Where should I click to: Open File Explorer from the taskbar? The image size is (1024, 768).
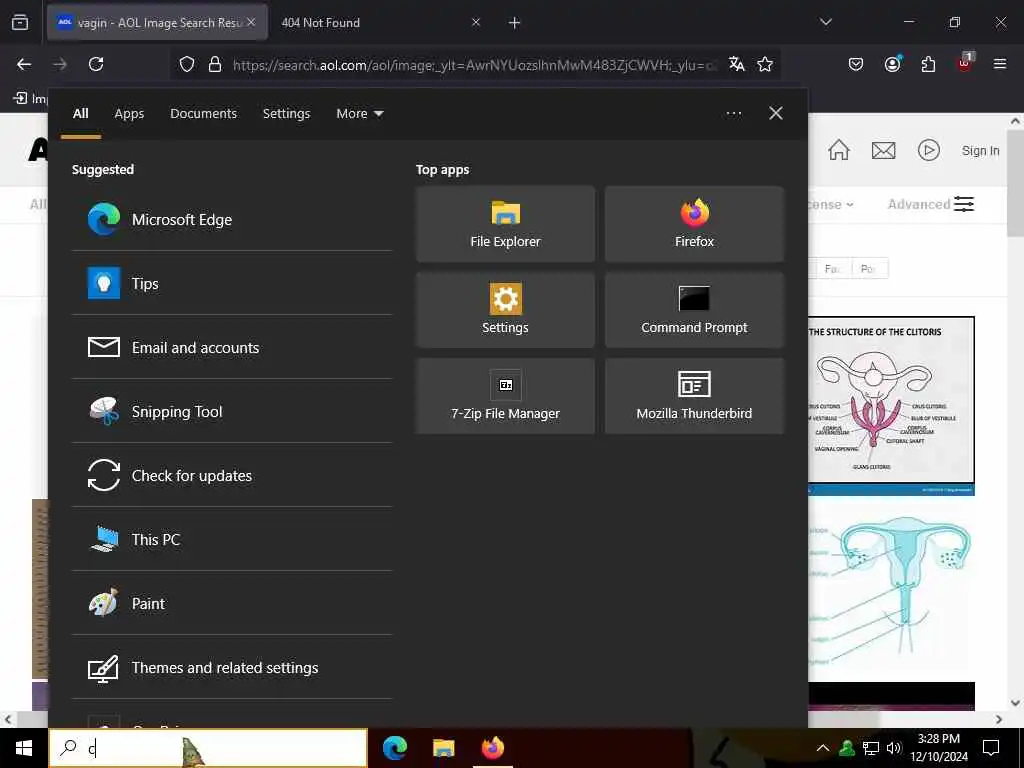tap(443, 748)
